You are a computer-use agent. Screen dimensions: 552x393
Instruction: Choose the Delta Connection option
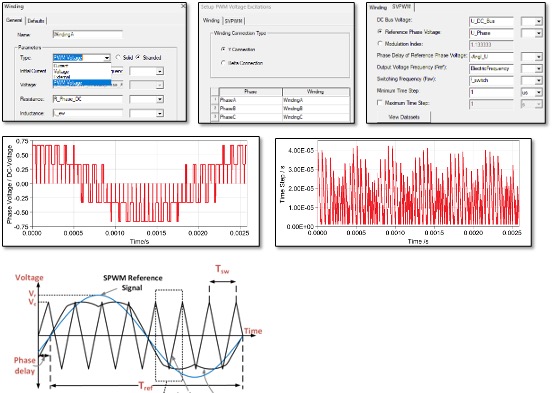[223, 63]
